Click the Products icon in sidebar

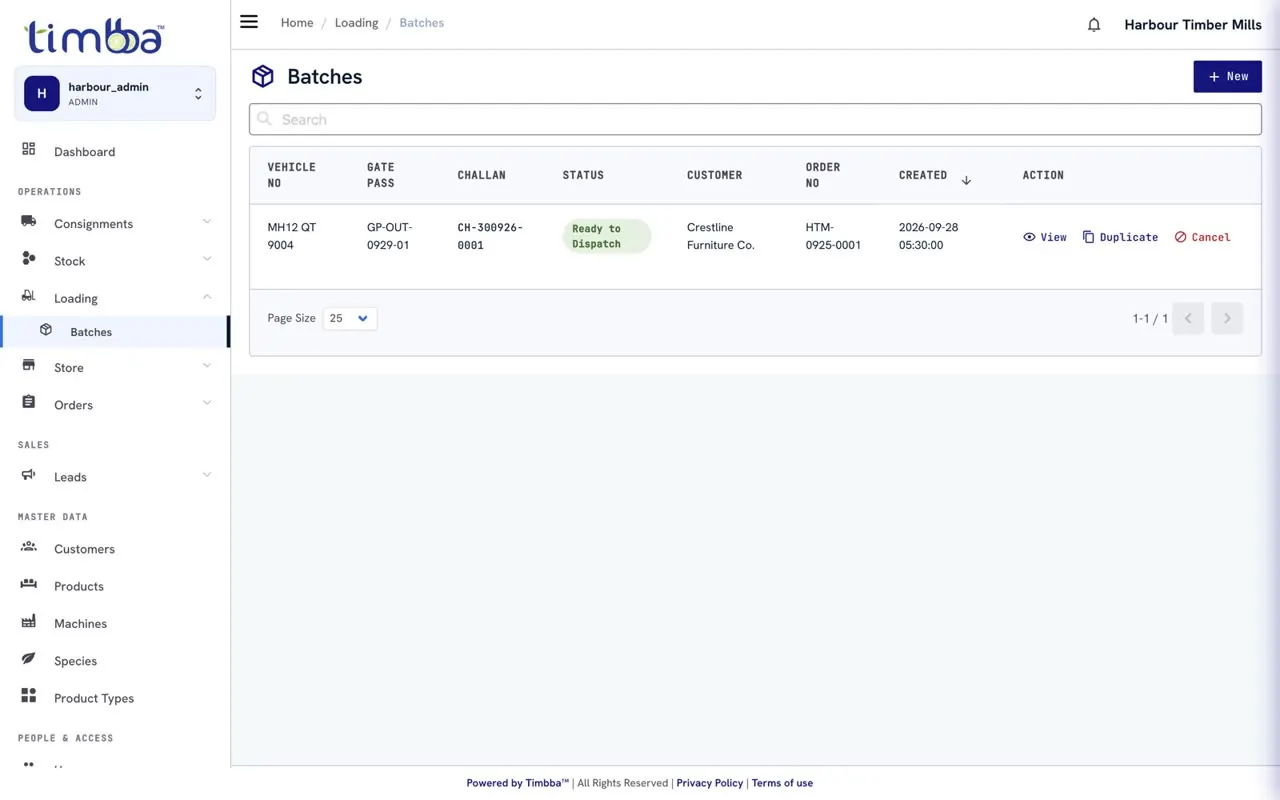point(29,584)
